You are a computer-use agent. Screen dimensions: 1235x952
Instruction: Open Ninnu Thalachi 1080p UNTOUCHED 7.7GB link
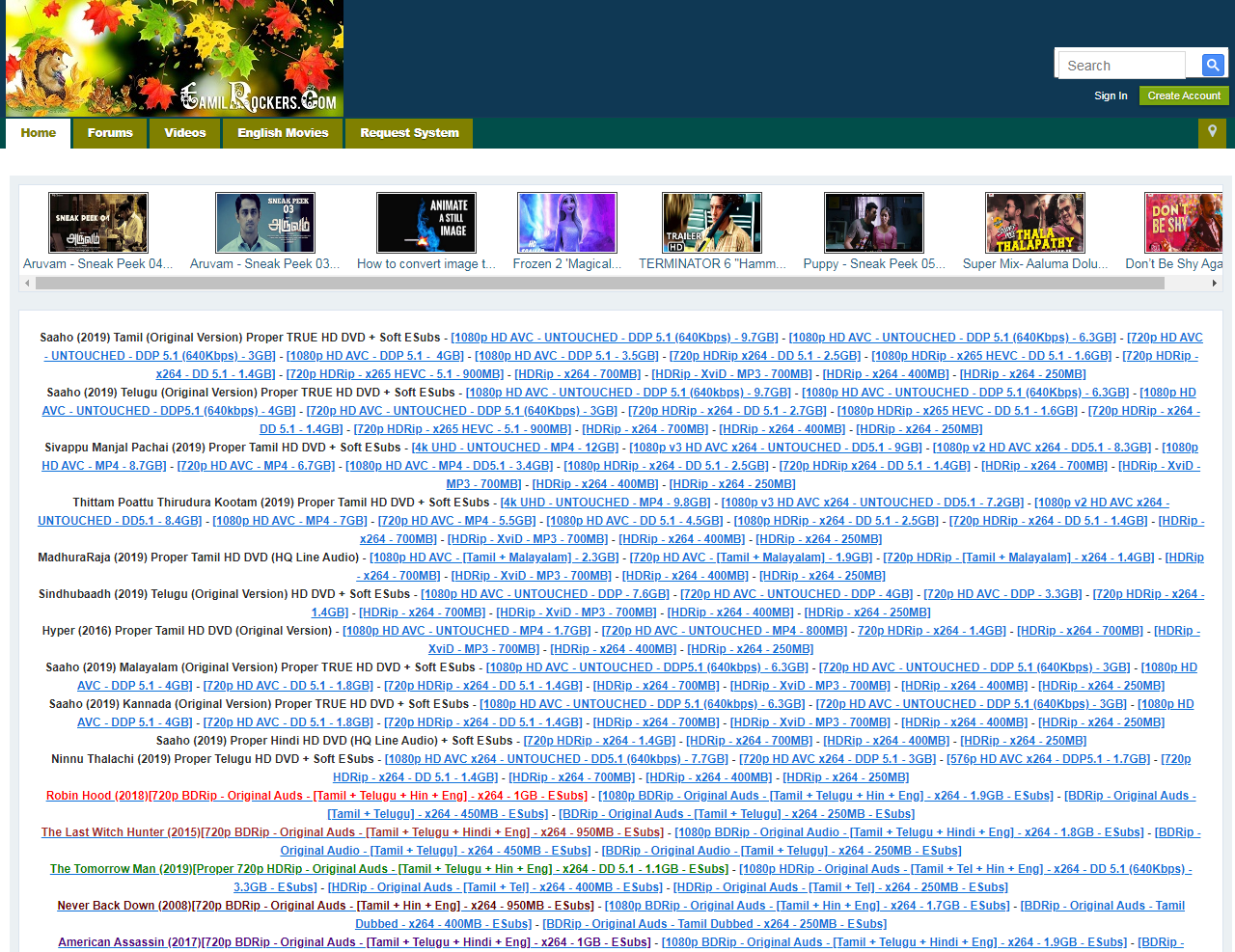[x=557, y=759]
